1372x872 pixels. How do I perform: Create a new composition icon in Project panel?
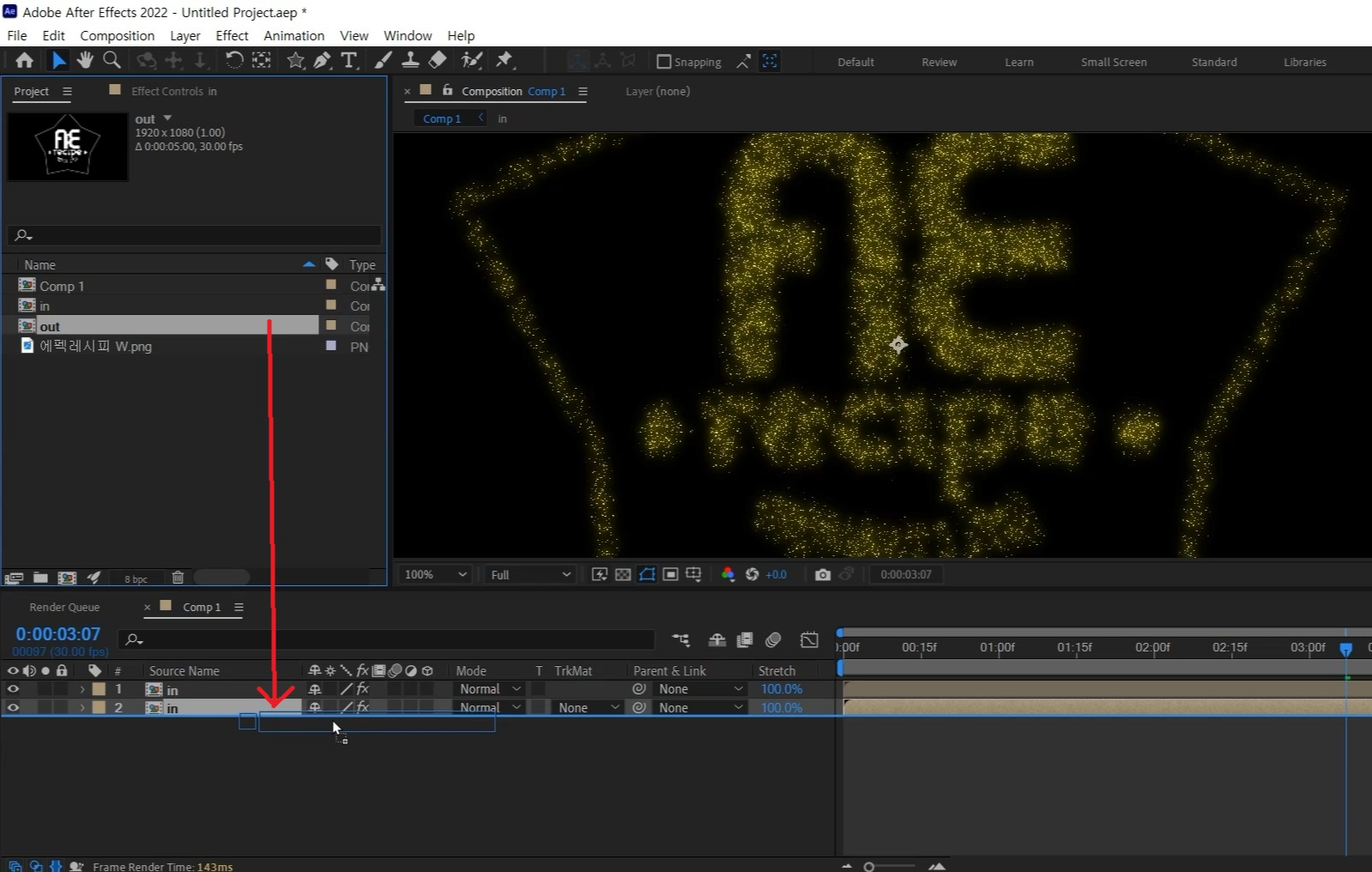pyautogui.click(x=67, y=578)
